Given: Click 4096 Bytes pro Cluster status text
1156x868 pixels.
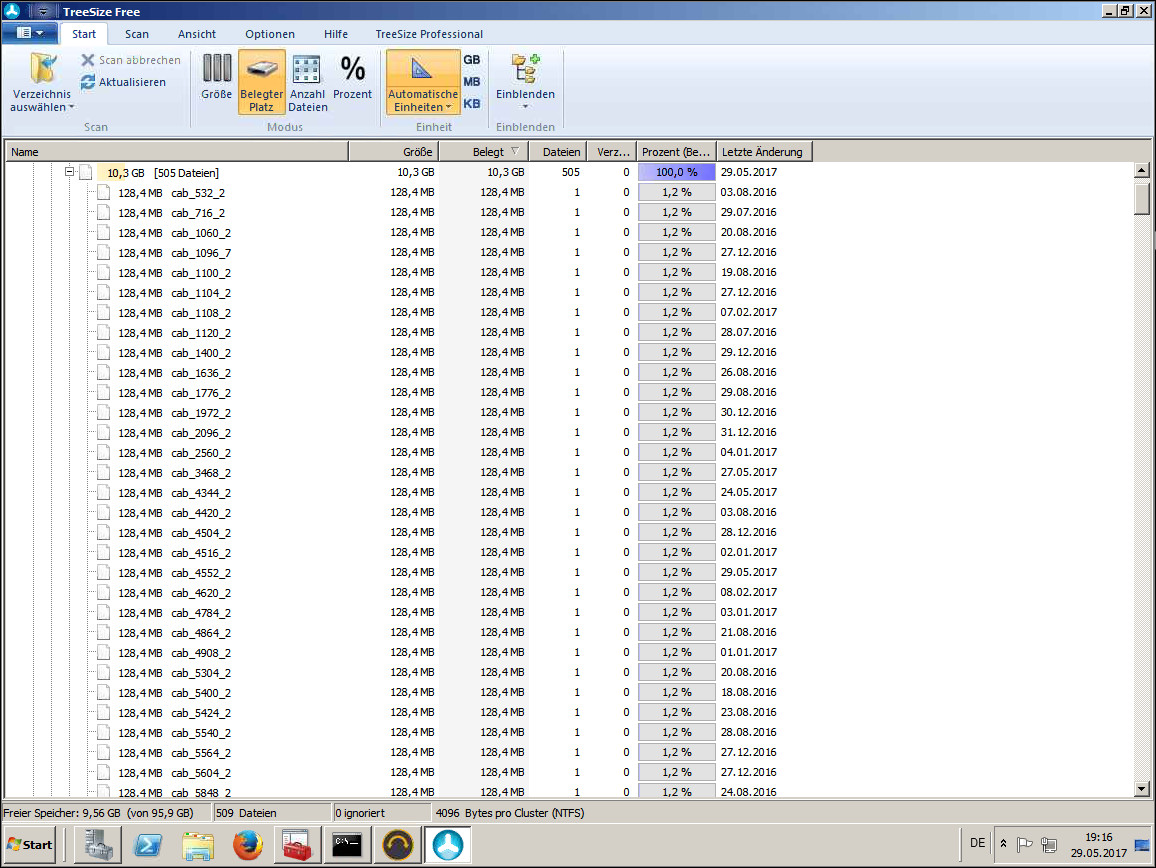Looking at the screenshot, I should pyautogui.click(x=510, y=813).
